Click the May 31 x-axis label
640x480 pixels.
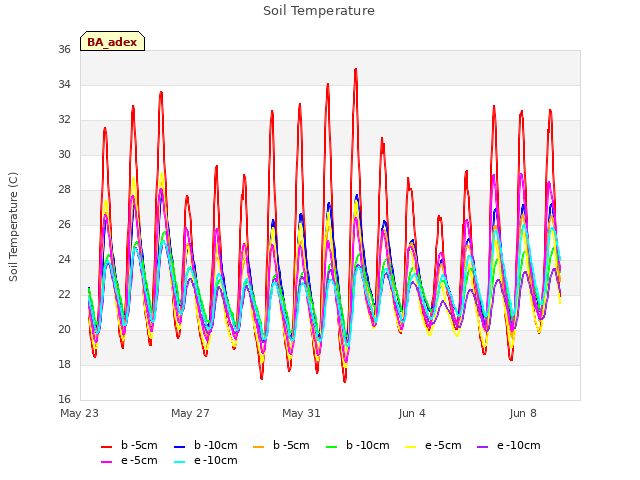pyautogui.click(x=301, y=413)
